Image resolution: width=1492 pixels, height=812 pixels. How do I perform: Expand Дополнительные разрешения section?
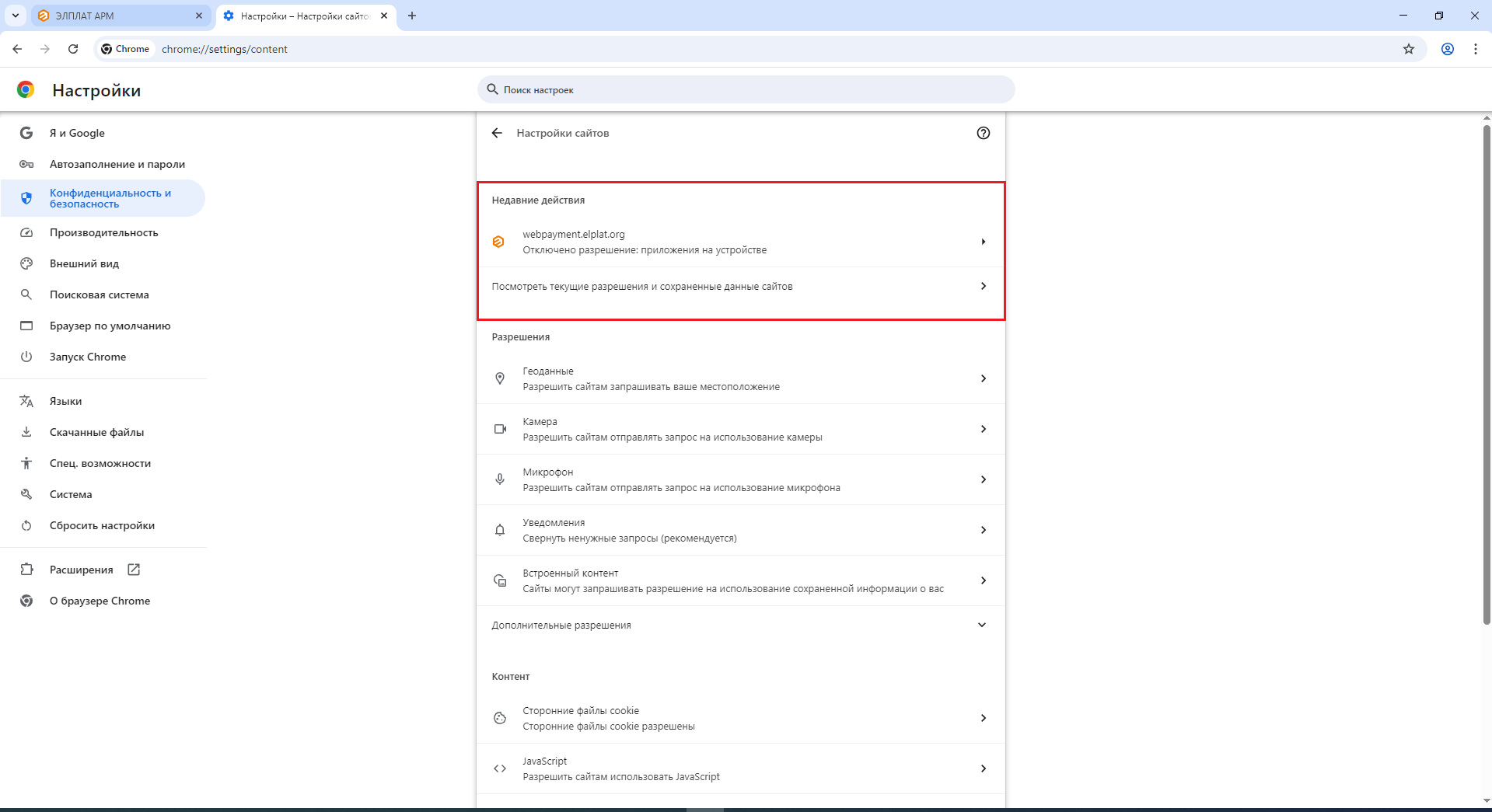tap(741, 625)
